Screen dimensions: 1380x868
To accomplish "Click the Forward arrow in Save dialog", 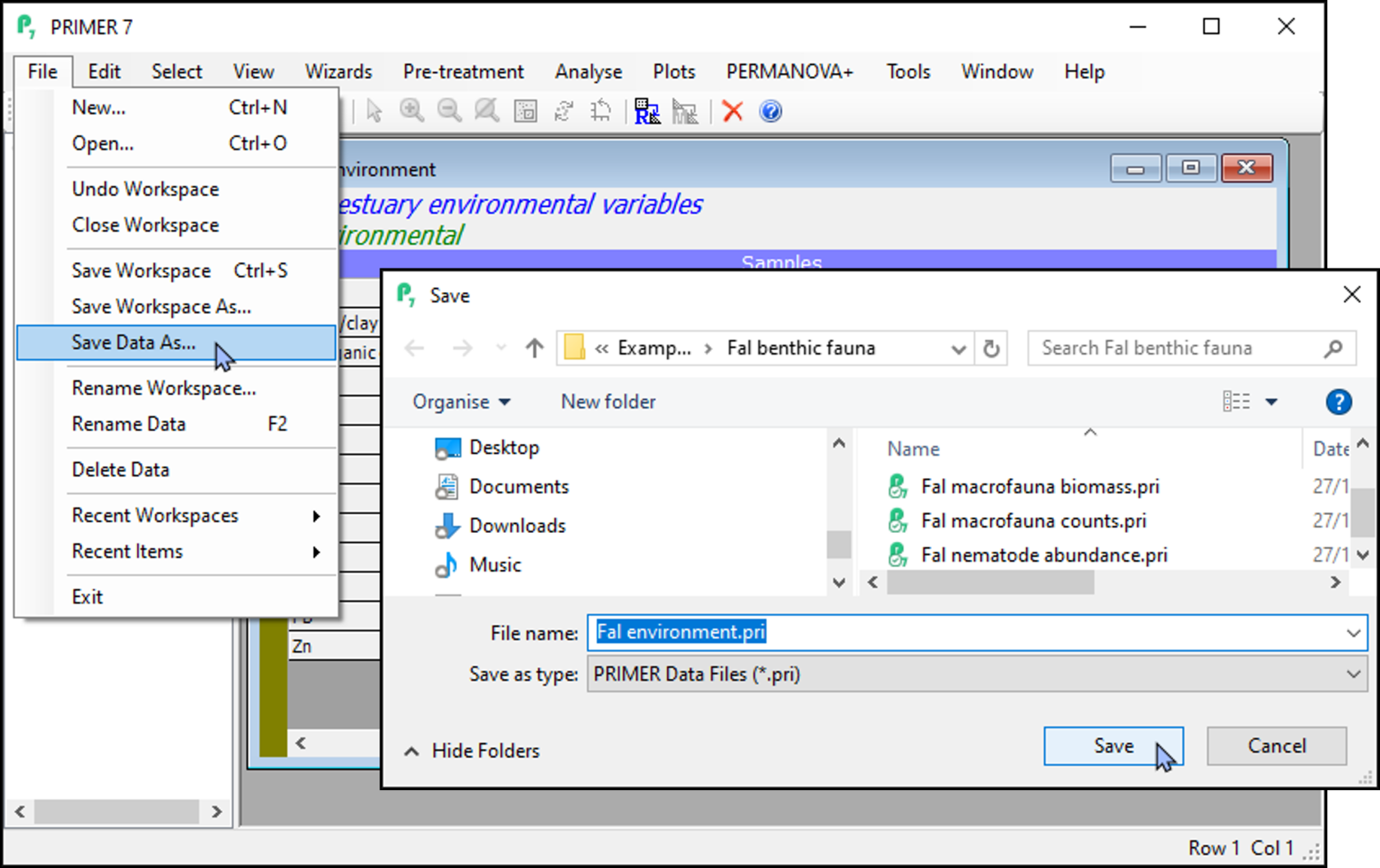I will [x=462, y=348].
